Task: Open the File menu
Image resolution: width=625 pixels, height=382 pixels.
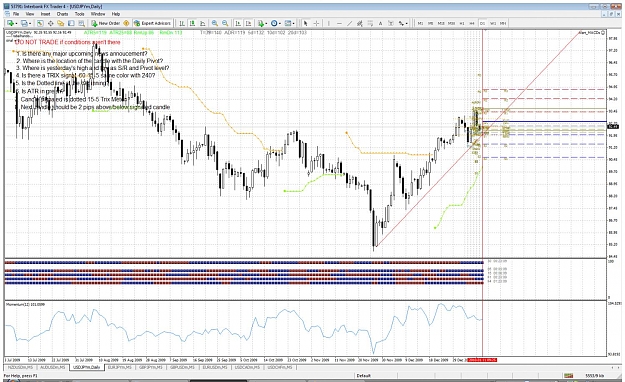Action: point(16,14)
